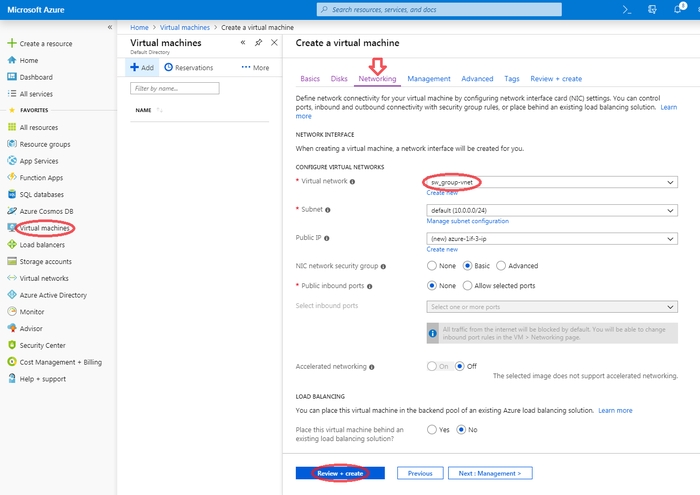The width and height of the screenshot is (700, 495).
Task: Expand the Subnet dropdown
Action: click(x=549, y=211)
